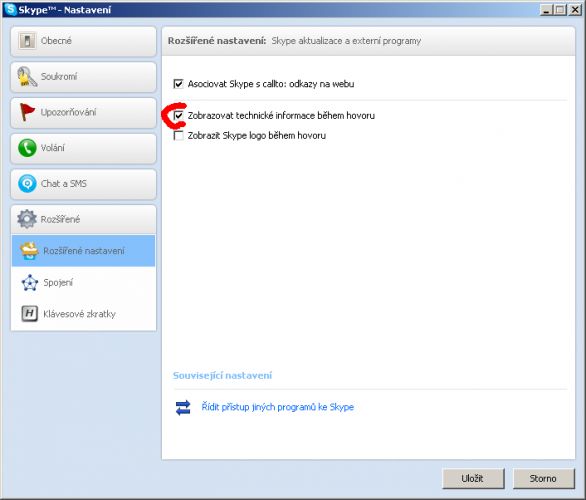Viewport: 586px width, 500px height.
Task: Click the Související nastavení heading text
Action: tap(222, 376)
